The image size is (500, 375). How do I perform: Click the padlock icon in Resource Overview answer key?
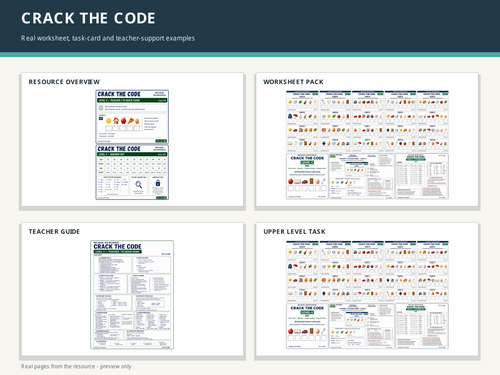158,183
